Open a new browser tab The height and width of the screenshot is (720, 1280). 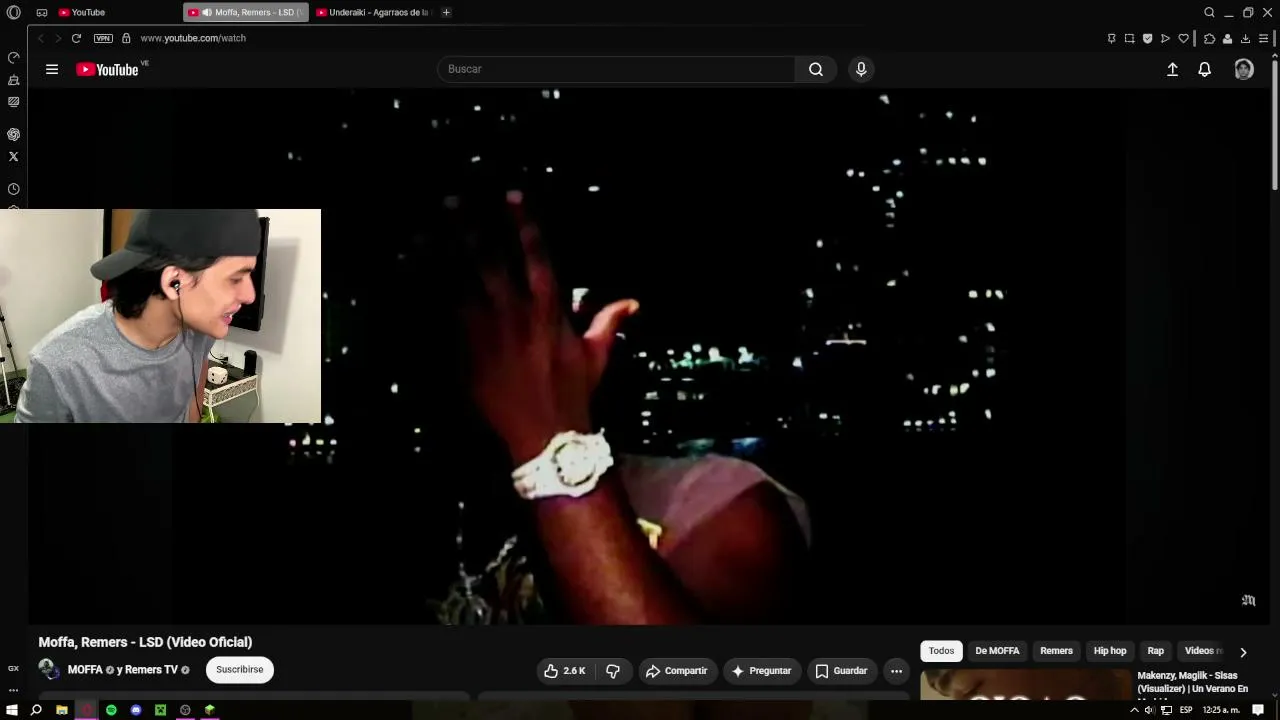pyautogui.click(x=446, y=12)
